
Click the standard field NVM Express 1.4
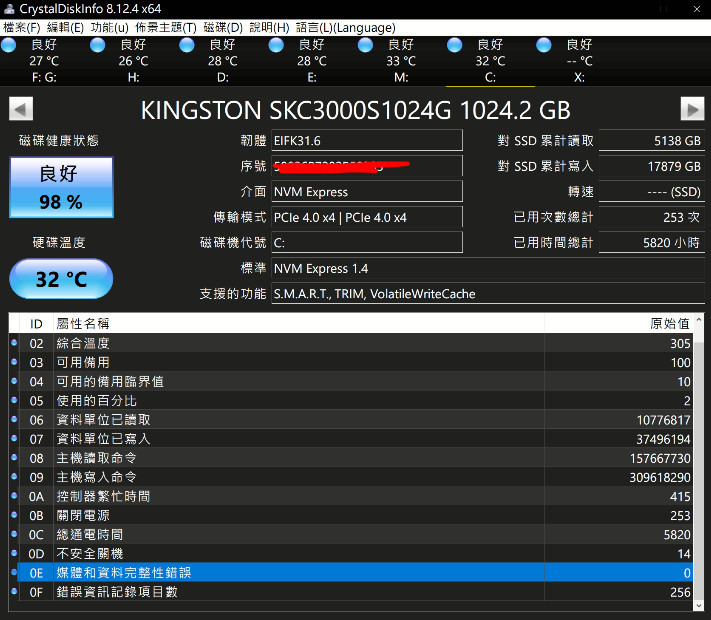tap(488, 269)
